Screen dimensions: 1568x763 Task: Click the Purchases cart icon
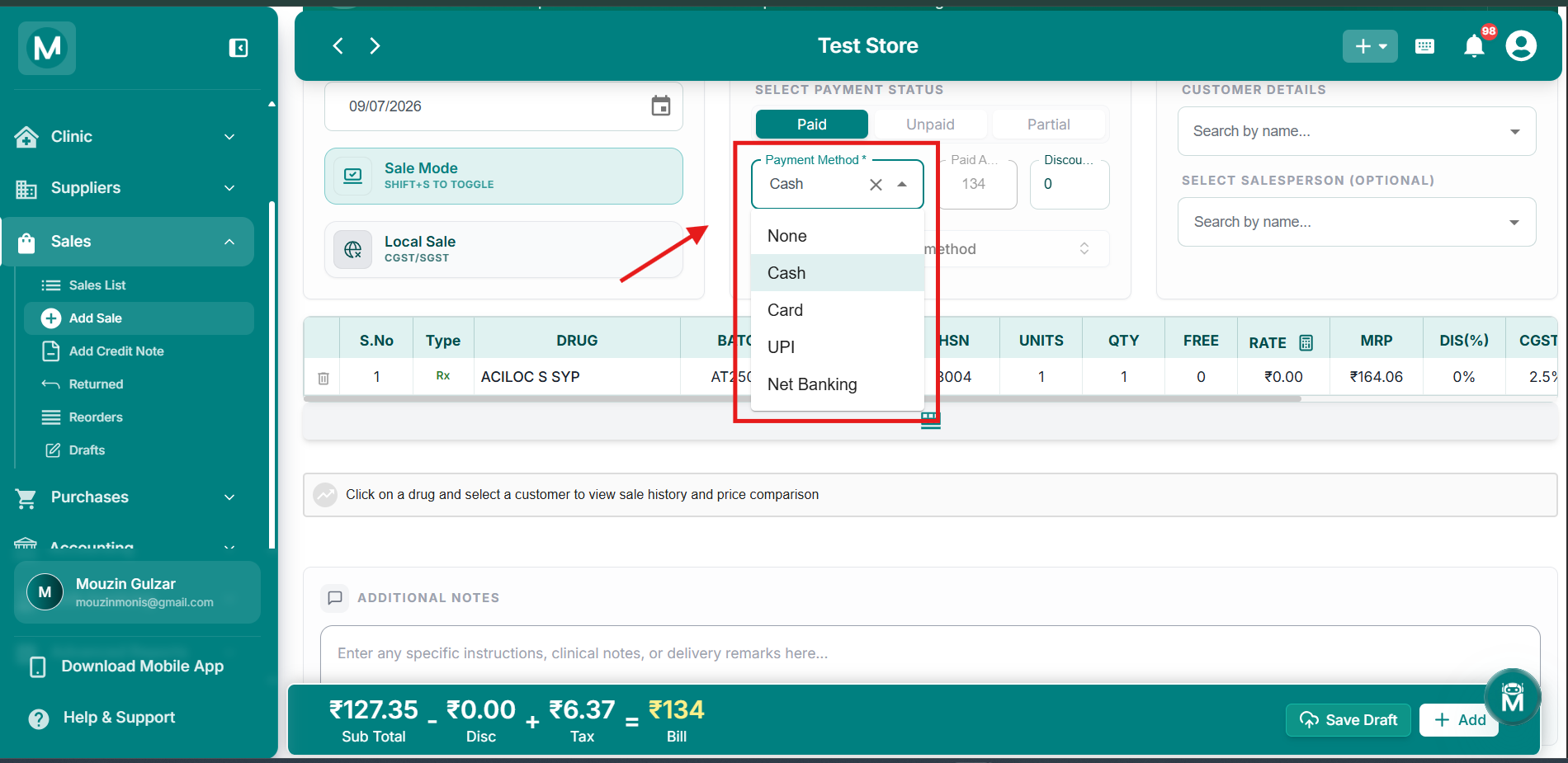(x=26, y=498)
